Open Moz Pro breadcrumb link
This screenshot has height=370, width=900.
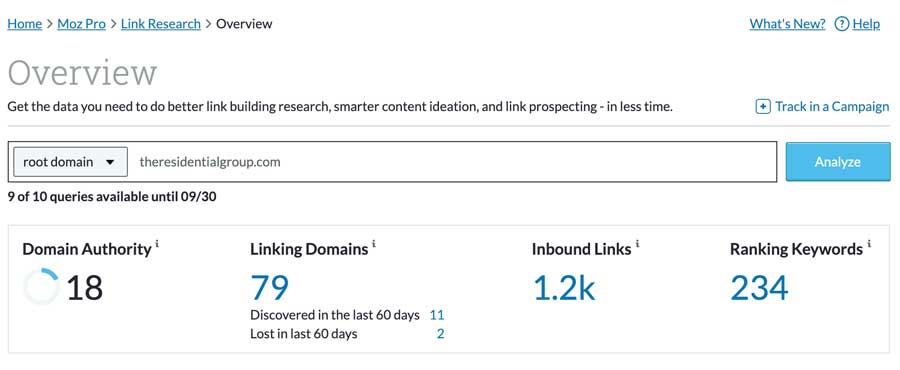click(x=82, y=24)
